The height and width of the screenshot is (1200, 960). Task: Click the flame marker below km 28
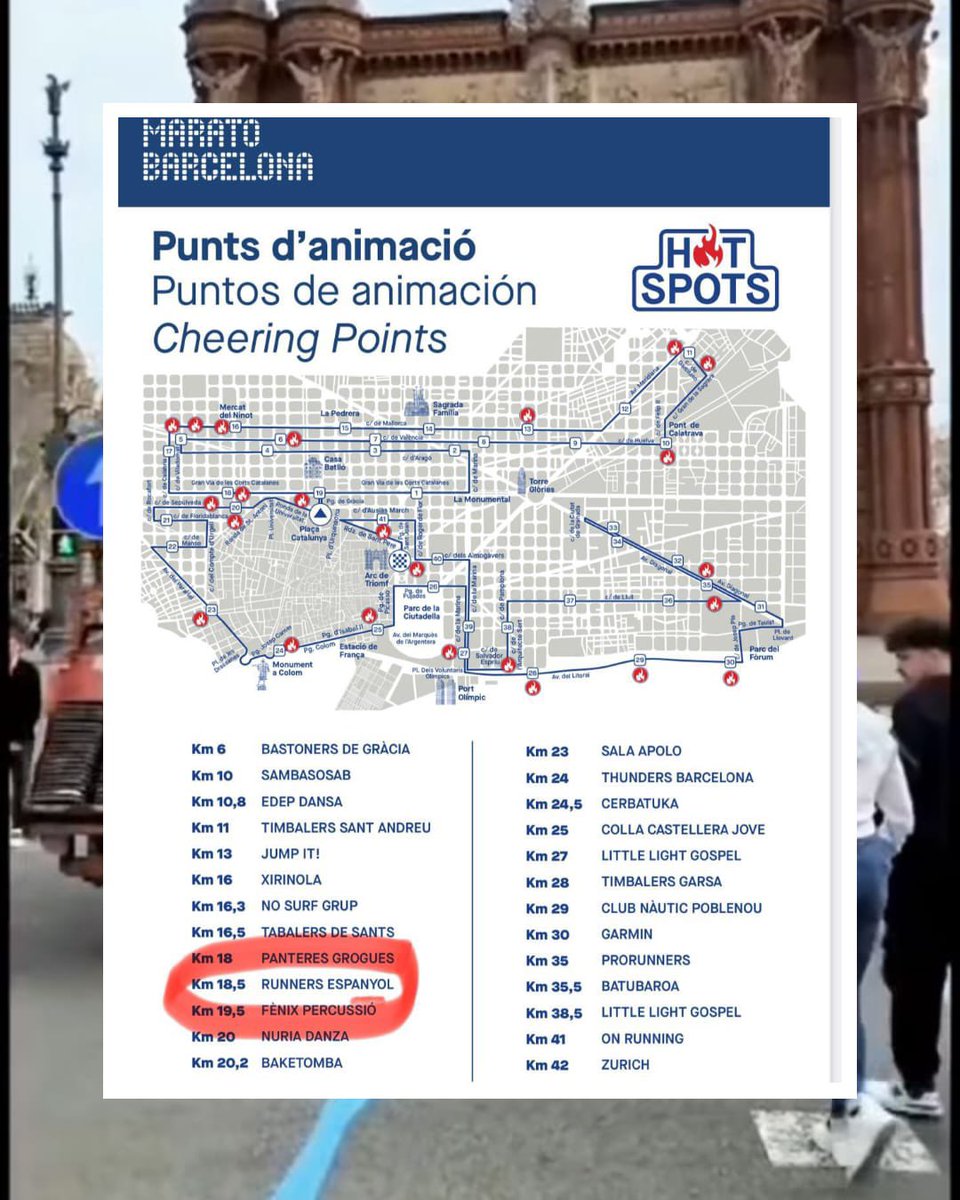click(533, 688)
